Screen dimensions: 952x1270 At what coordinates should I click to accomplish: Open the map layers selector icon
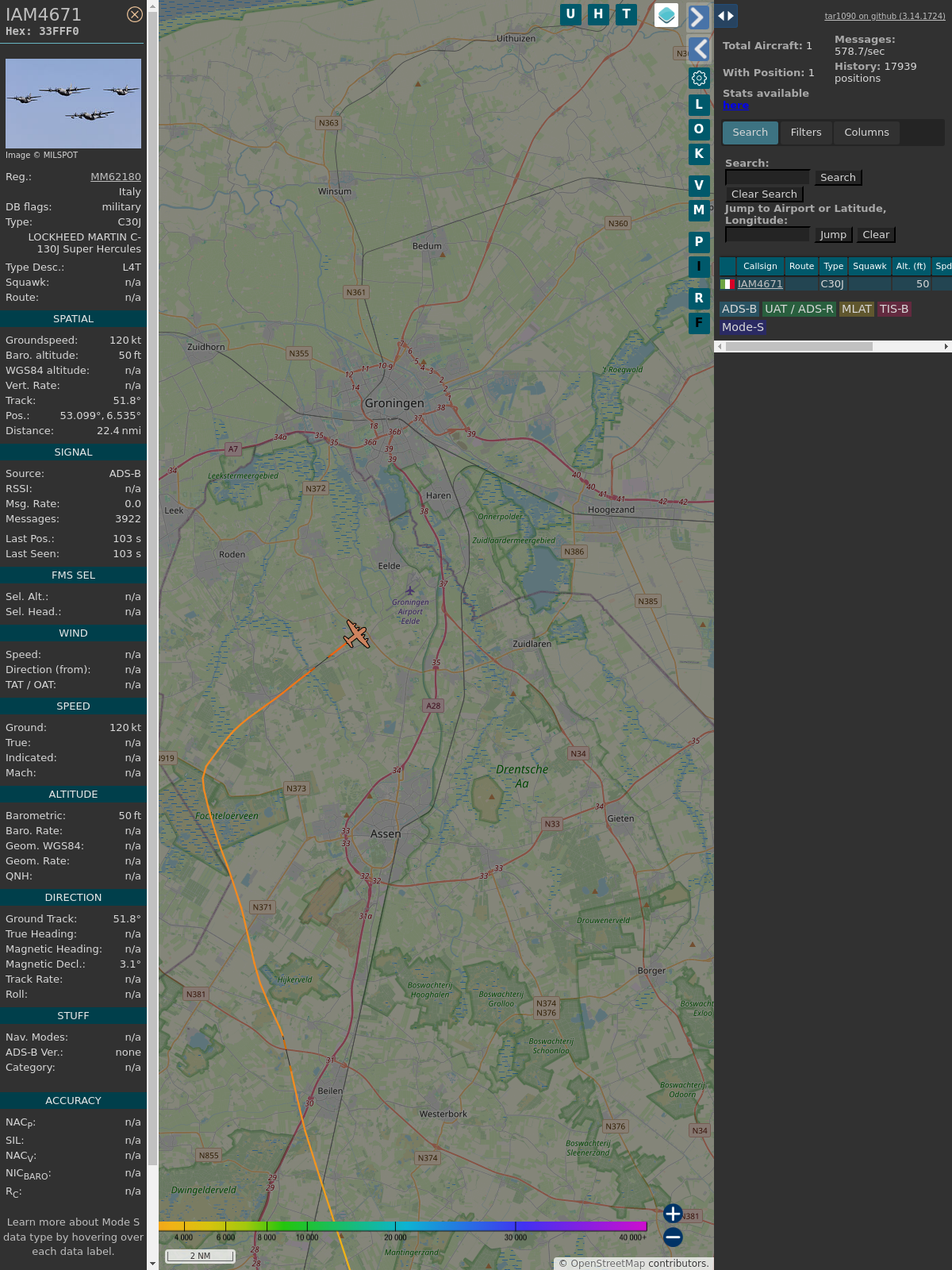point(666,15)
